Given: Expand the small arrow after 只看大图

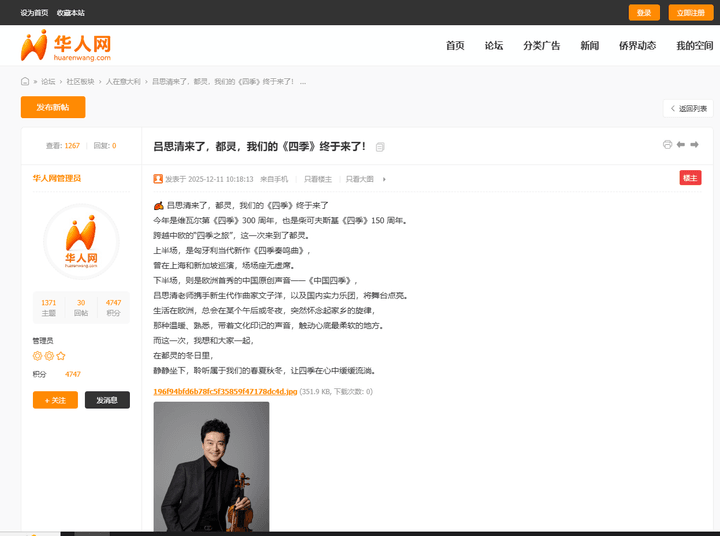Looking at the screenshot, I should click(x=384, y=179).
